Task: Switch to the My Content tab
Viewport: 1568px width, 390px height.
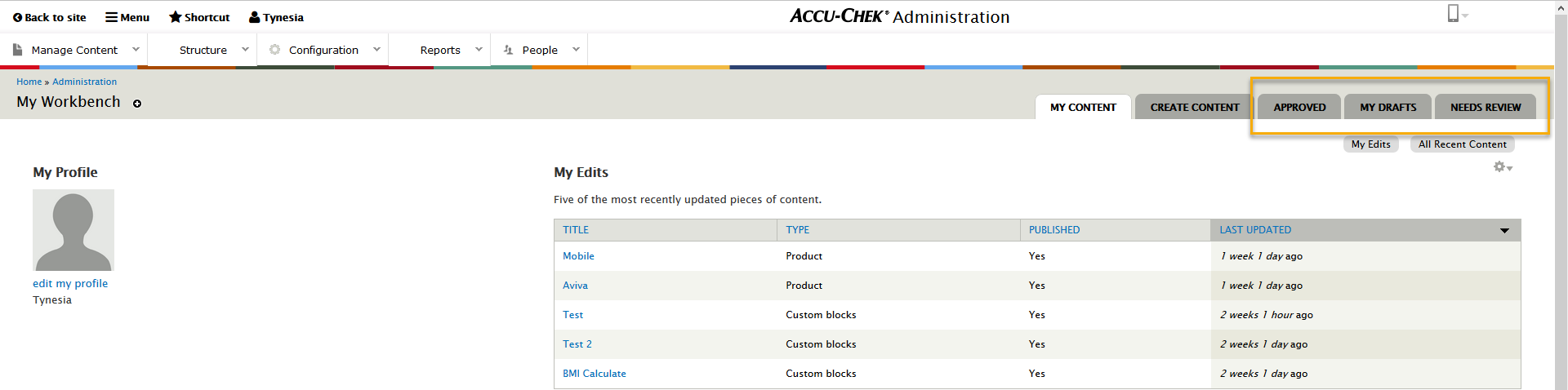Action: click(x=1083, y=107)
